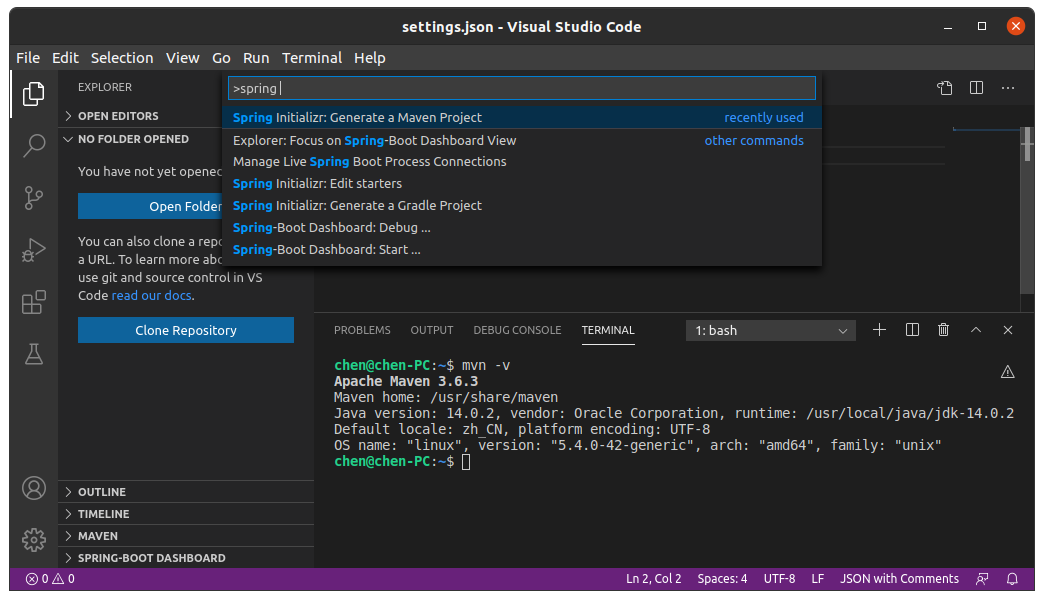
Task: Open the notifications bell in status bar
Action: 1012,579
